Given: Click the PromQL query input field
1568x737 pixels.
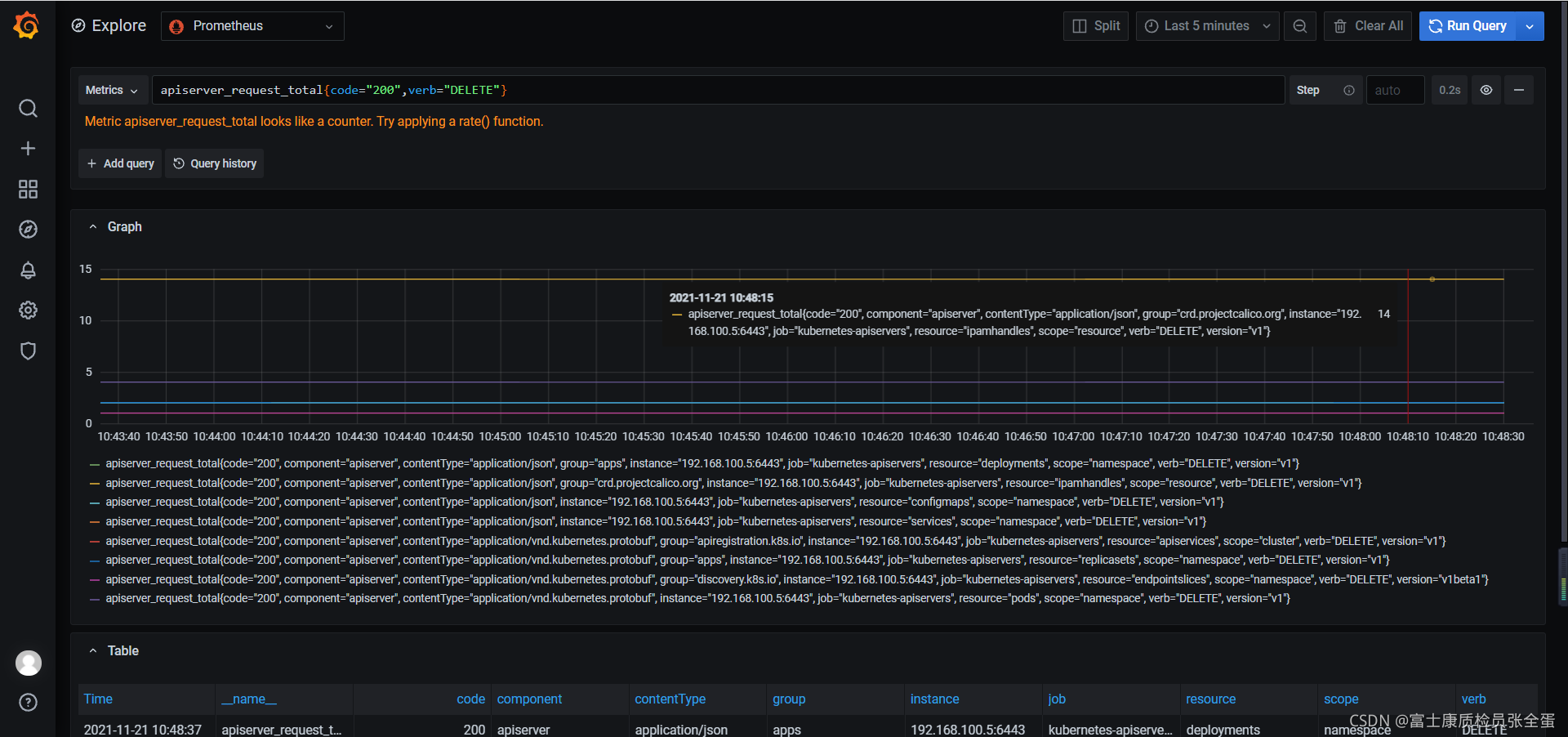Looking at the screenshot, I should (718, 90).
